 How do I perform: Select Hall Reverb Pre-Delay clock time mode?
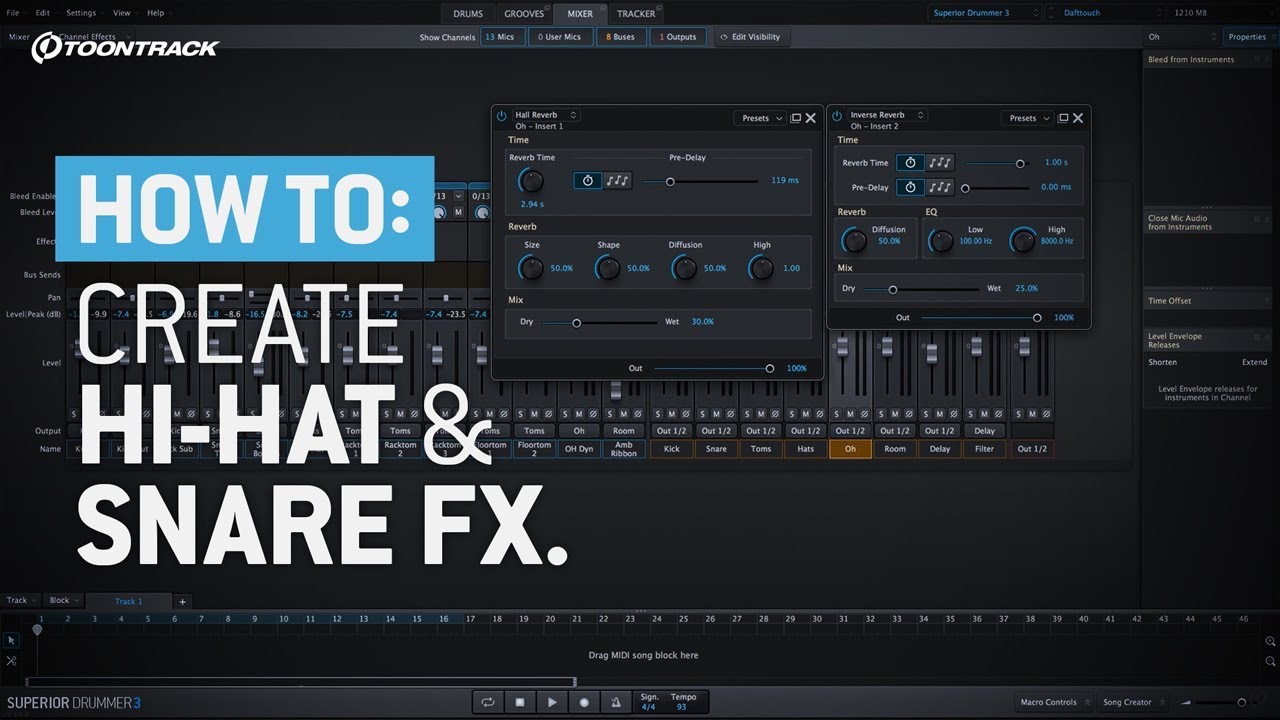coord(588,181)
